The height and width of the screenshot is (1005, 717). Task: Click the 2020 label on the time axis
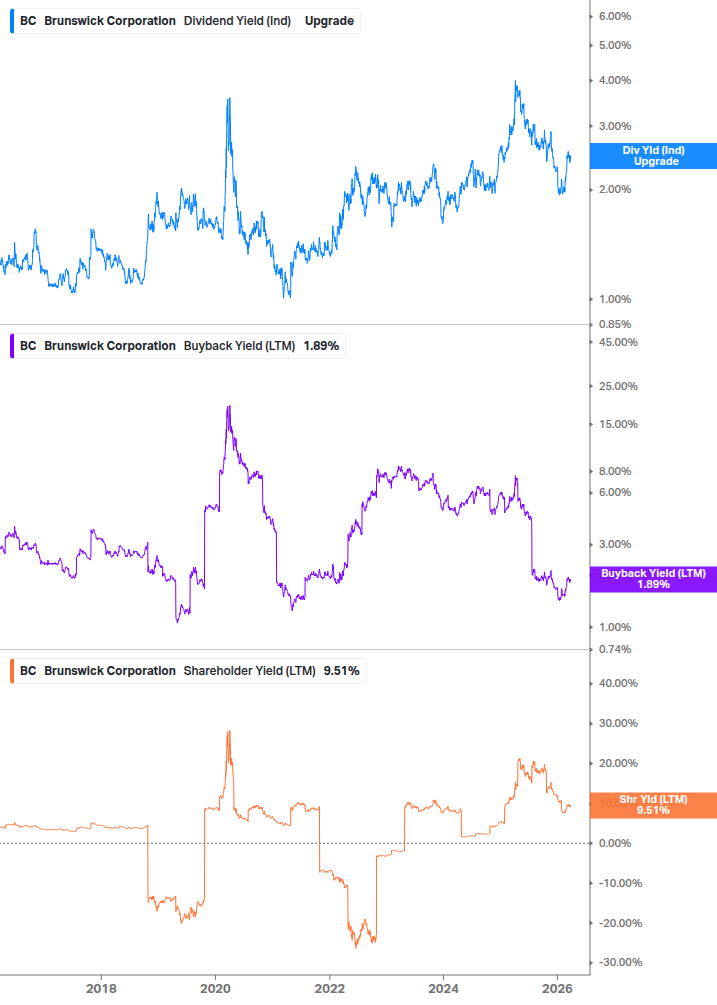(x=217, y=986)
